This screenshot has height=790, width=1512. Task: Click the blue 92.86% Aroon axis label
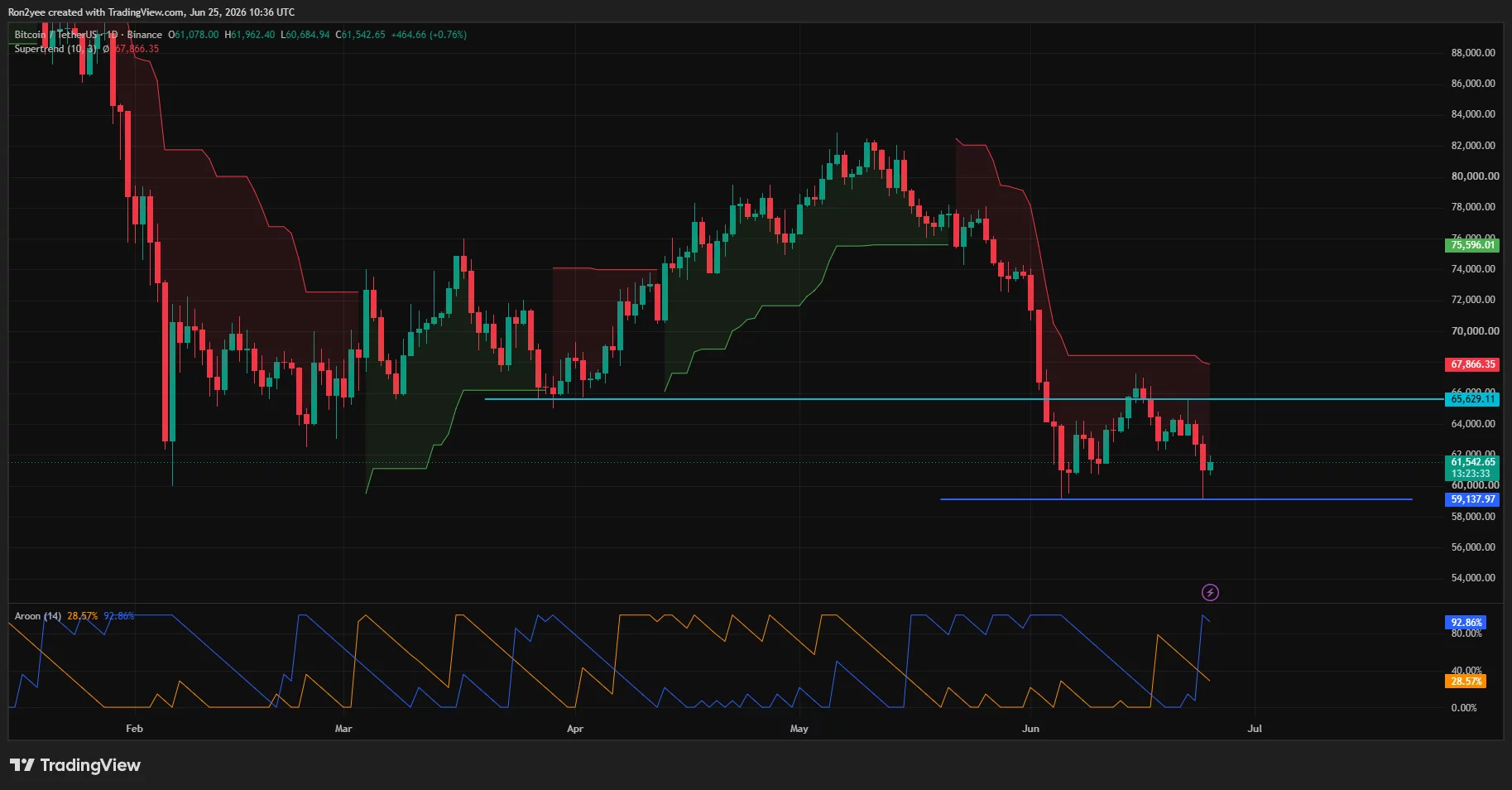click(x=1466, y=623)
